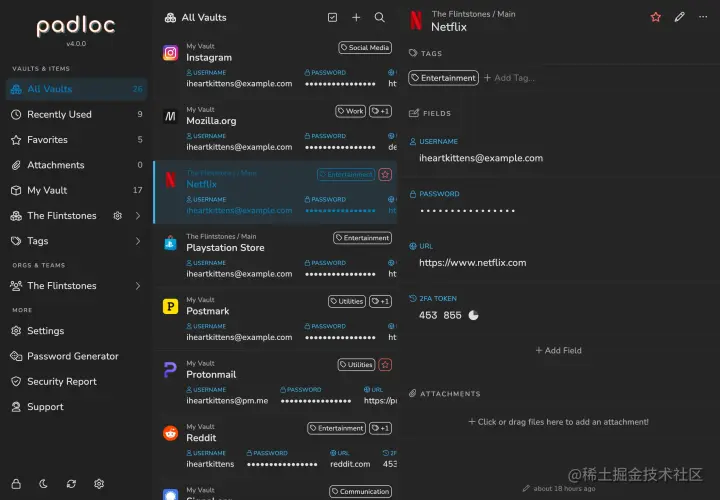Click the Reddit icon in the list
This screenshot has height=500, width=720.
tap(170, 433)
